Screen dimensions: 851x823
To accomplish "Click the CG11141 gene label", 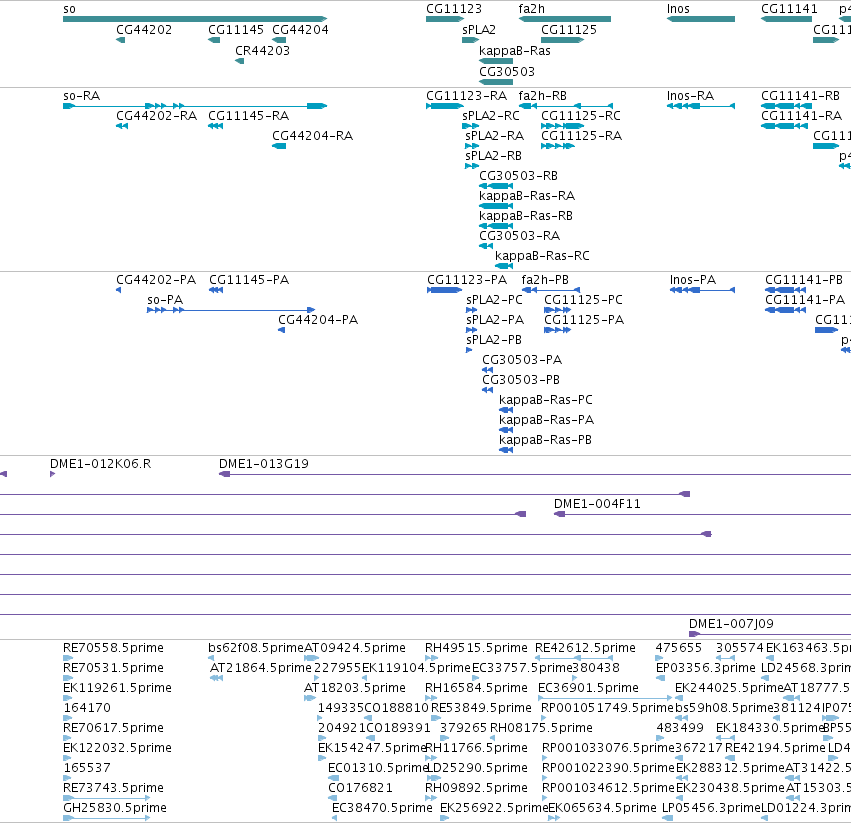I will (x=789, y=9).
